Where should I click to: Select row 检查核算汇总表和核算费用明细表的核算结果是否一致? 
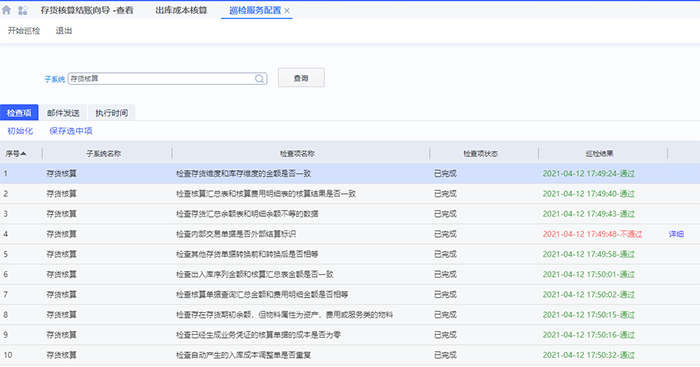click(350, 194)
